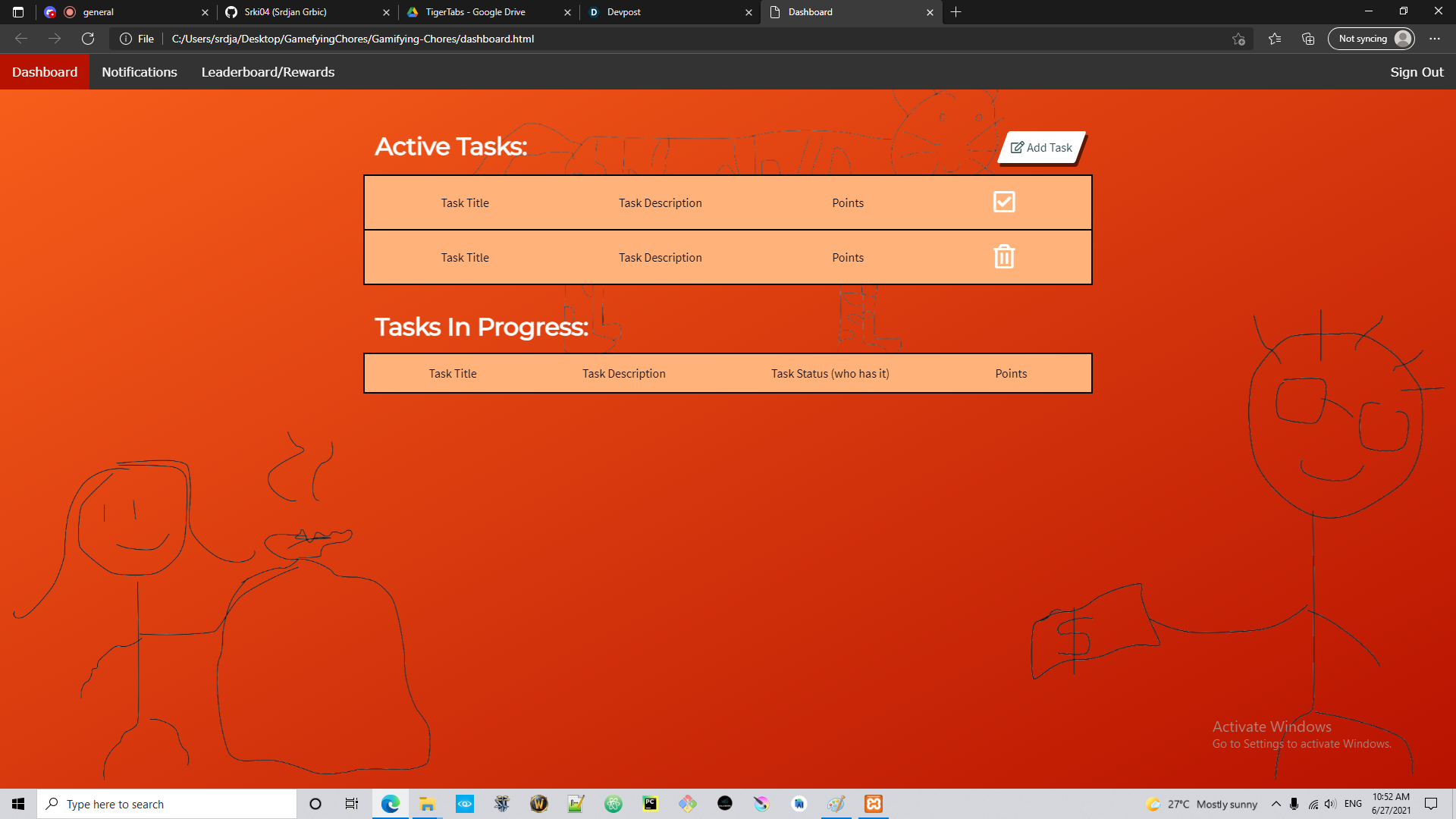Open Leaderboard/Rewards page

(268, 72)
